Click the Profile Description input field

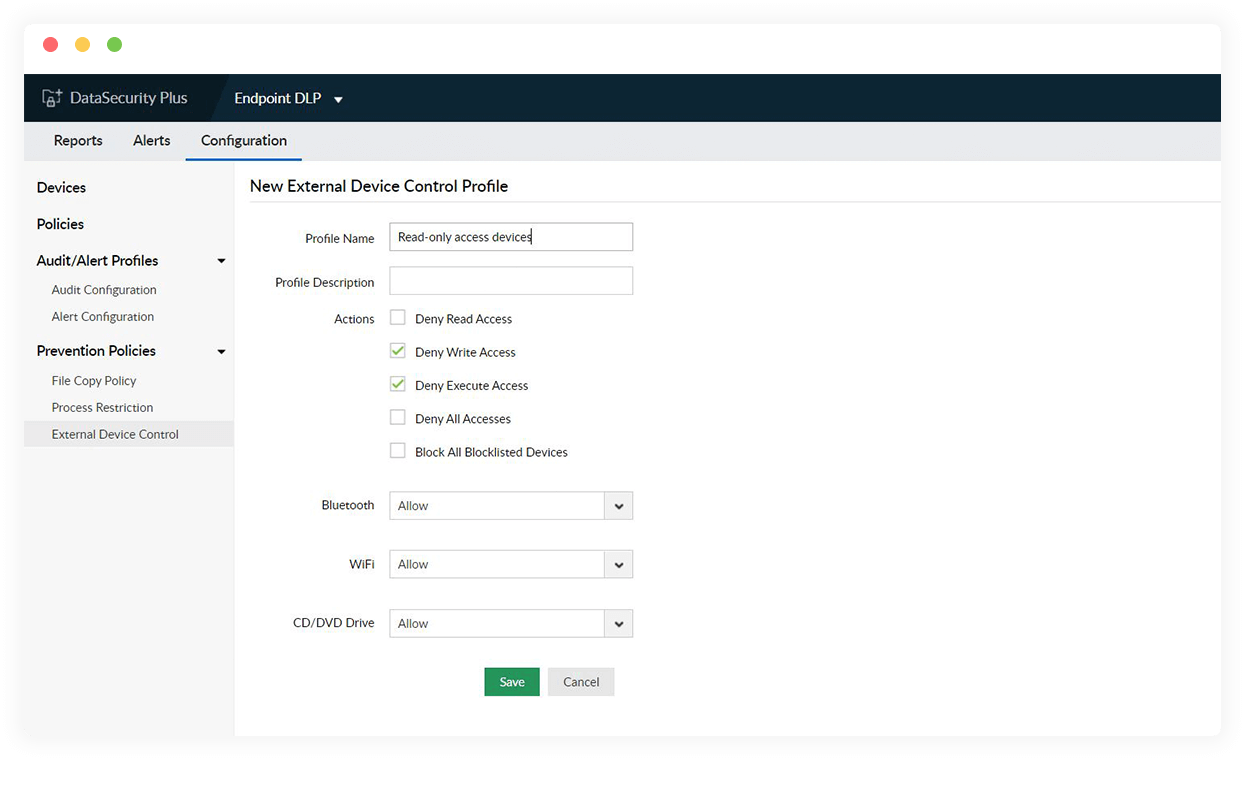(511, 281)
